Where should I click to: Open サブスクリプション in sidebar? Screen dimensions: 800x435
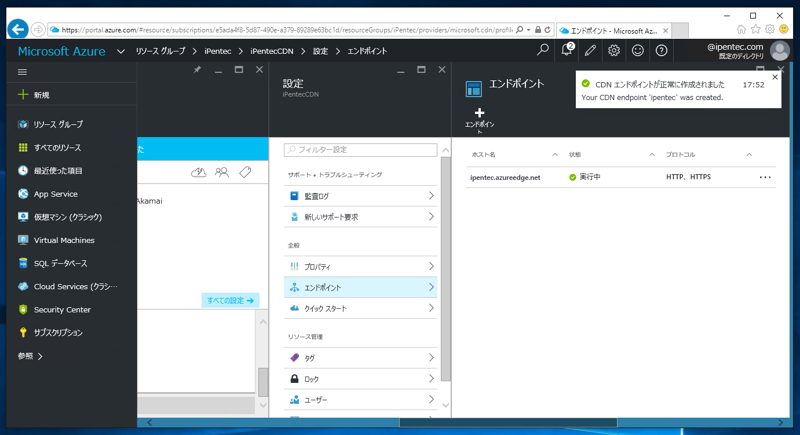(71, 332)
